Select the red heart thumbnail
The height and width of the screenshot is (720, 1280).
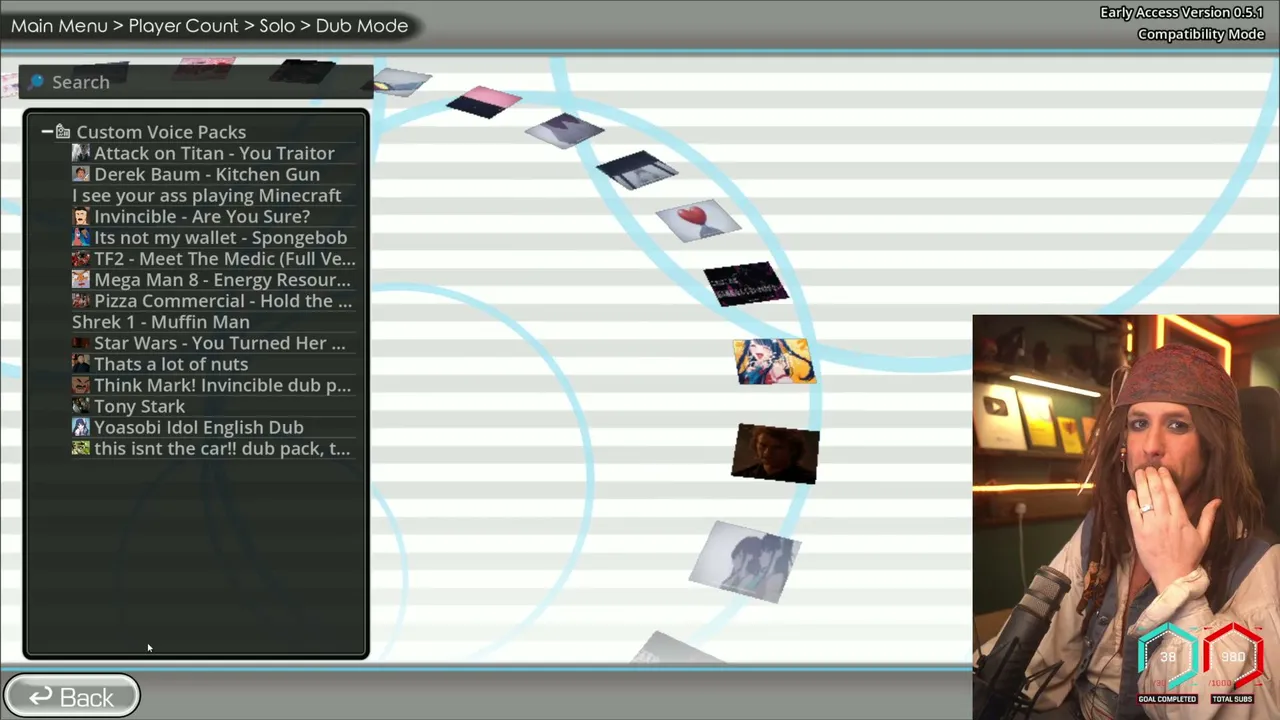click(x=698, y=220)
